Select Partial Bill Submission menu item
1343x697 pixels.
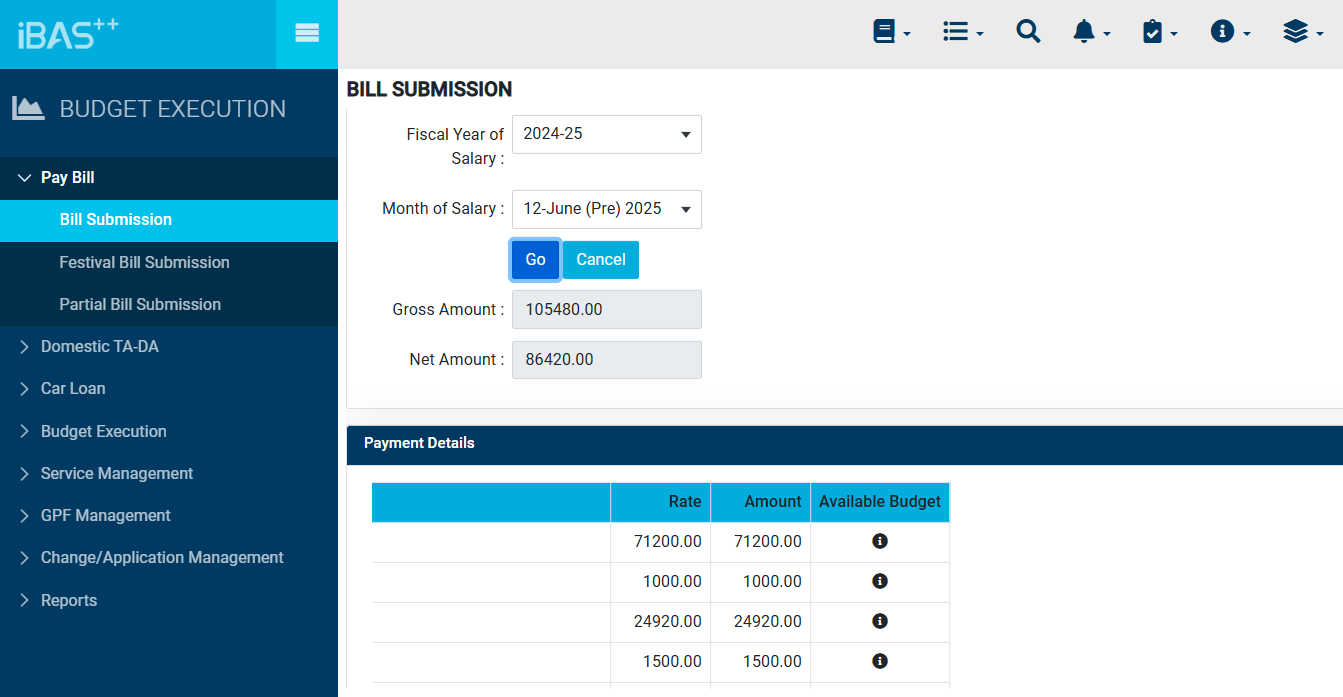[x=140, y=305]
